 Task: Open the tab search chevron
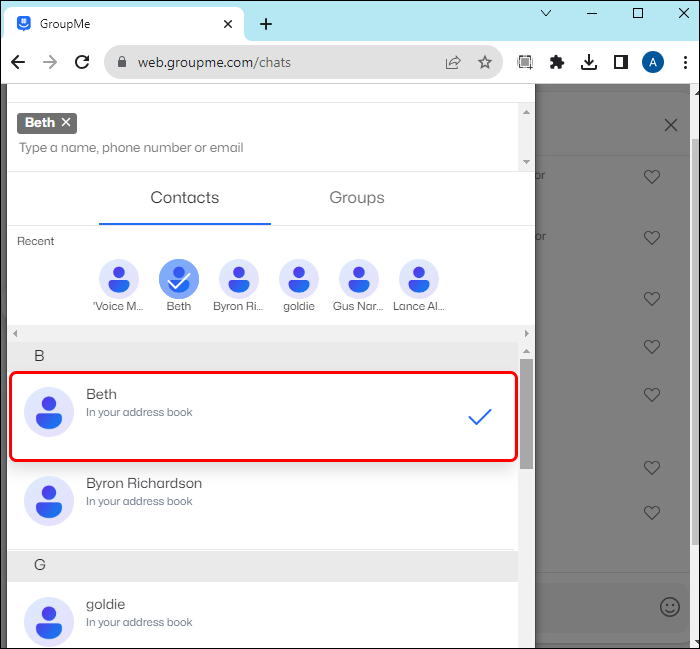(546, 13)
